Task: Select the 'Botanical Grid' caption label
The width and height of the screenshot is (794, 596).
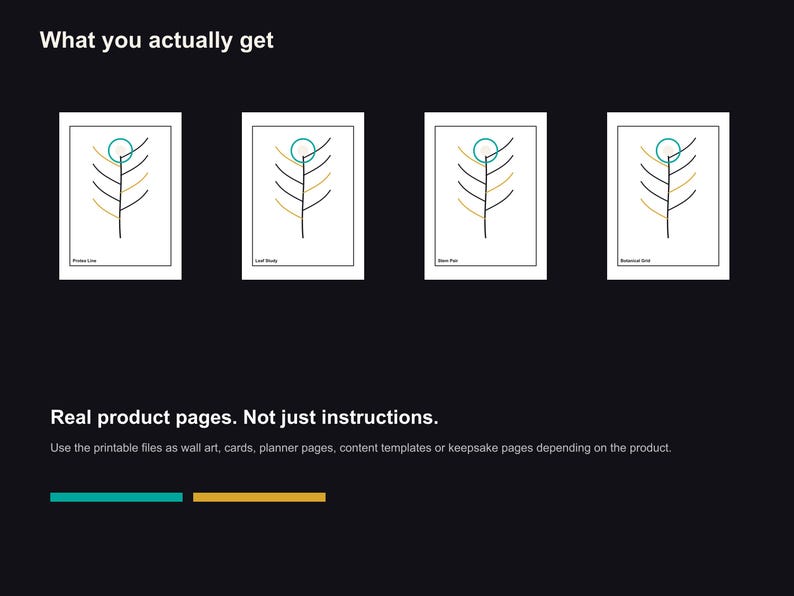Action: (x=635, y=261)
